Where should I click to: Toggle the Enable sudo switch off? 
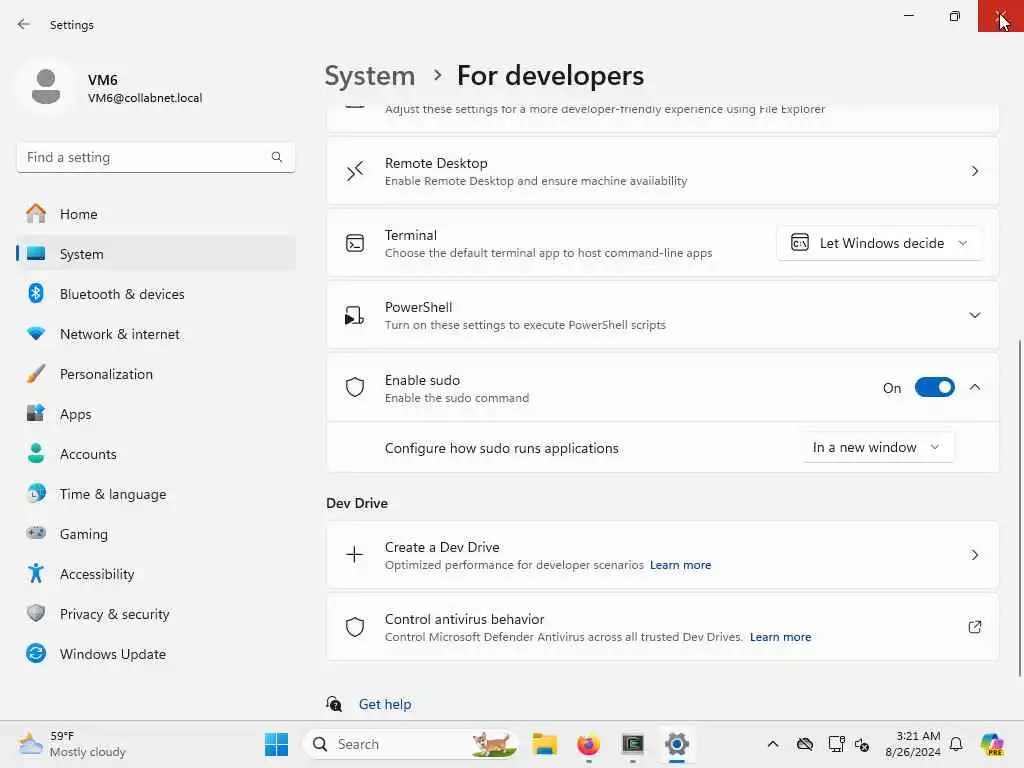pos(935,387)
